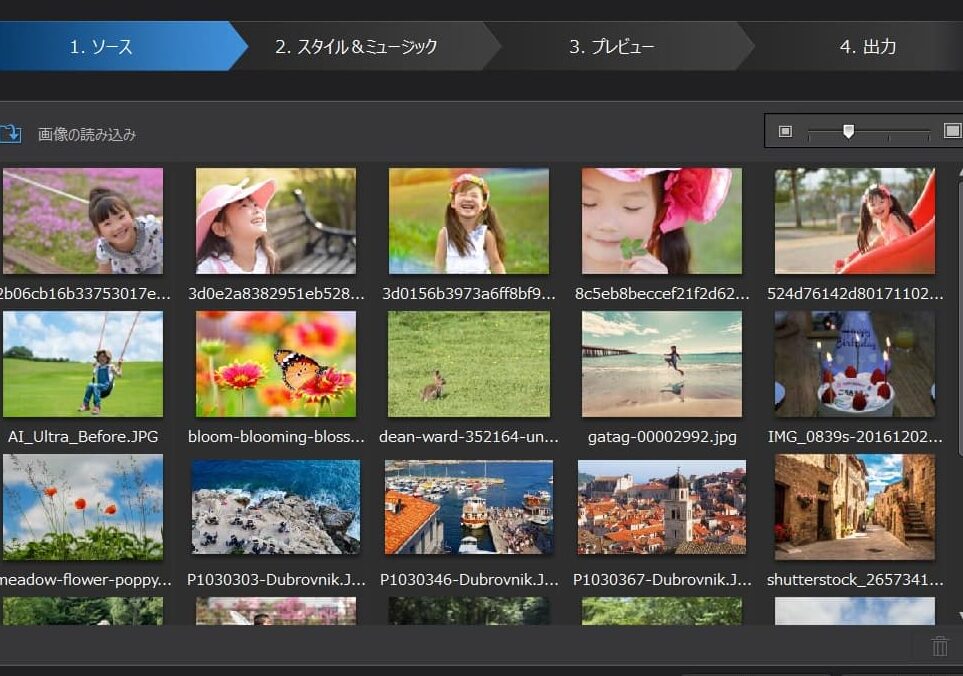Select the bloom-blooming-bloss butterfly thumbnail
Image resolution: width=963 pixels, height=676 pixels.
276,364
